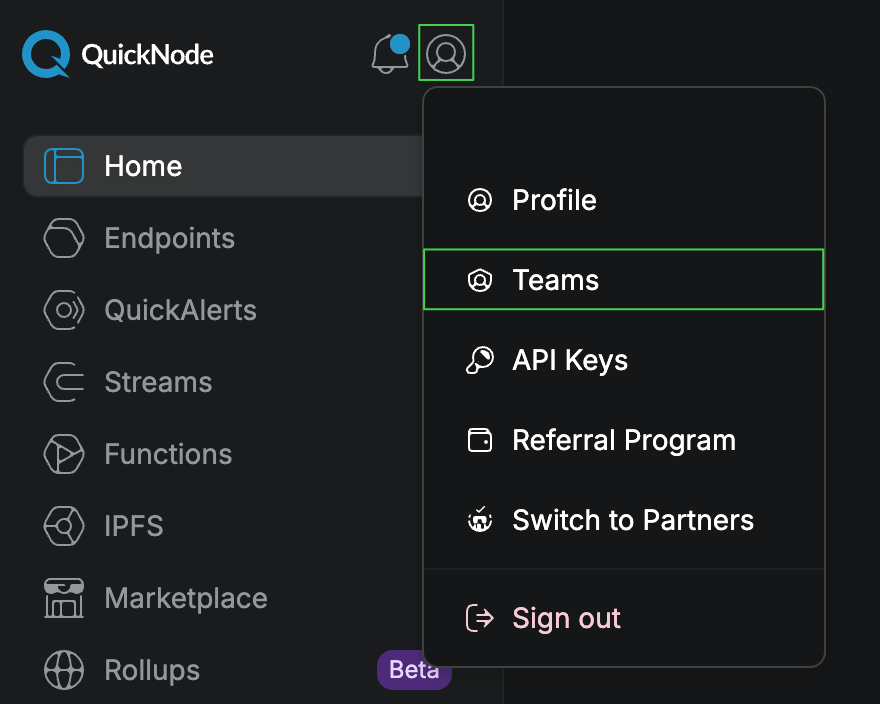Click the Streams sidebar icon

[x=64, y=382]
